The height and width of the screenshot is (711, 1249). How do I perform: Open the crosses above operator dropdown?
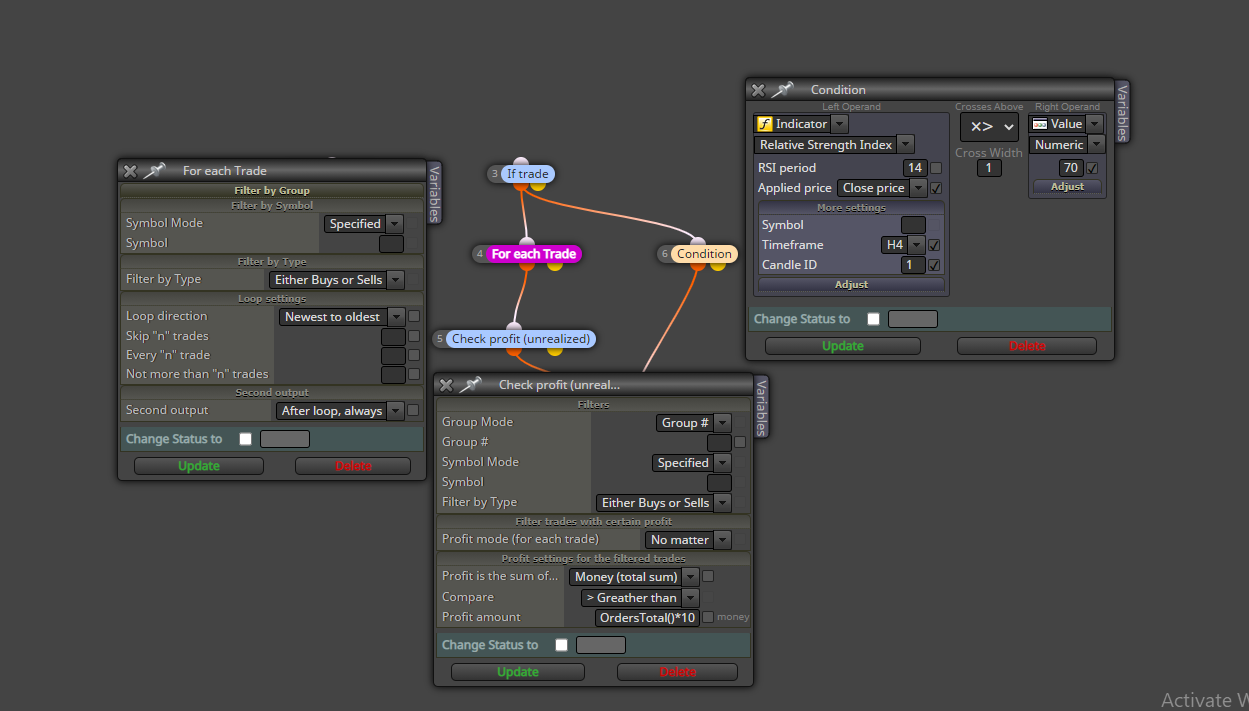tap(989, 127)
